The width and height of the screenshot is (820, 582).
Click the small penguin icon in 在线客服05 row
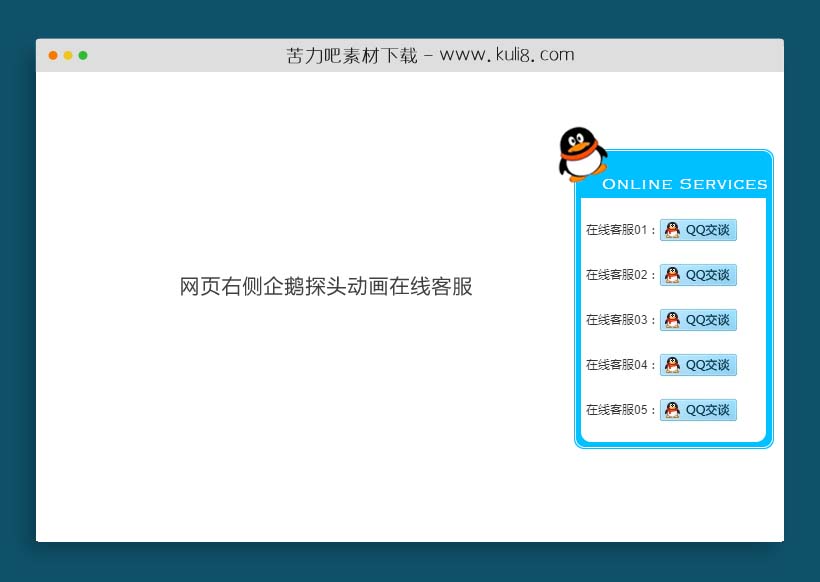672,410
